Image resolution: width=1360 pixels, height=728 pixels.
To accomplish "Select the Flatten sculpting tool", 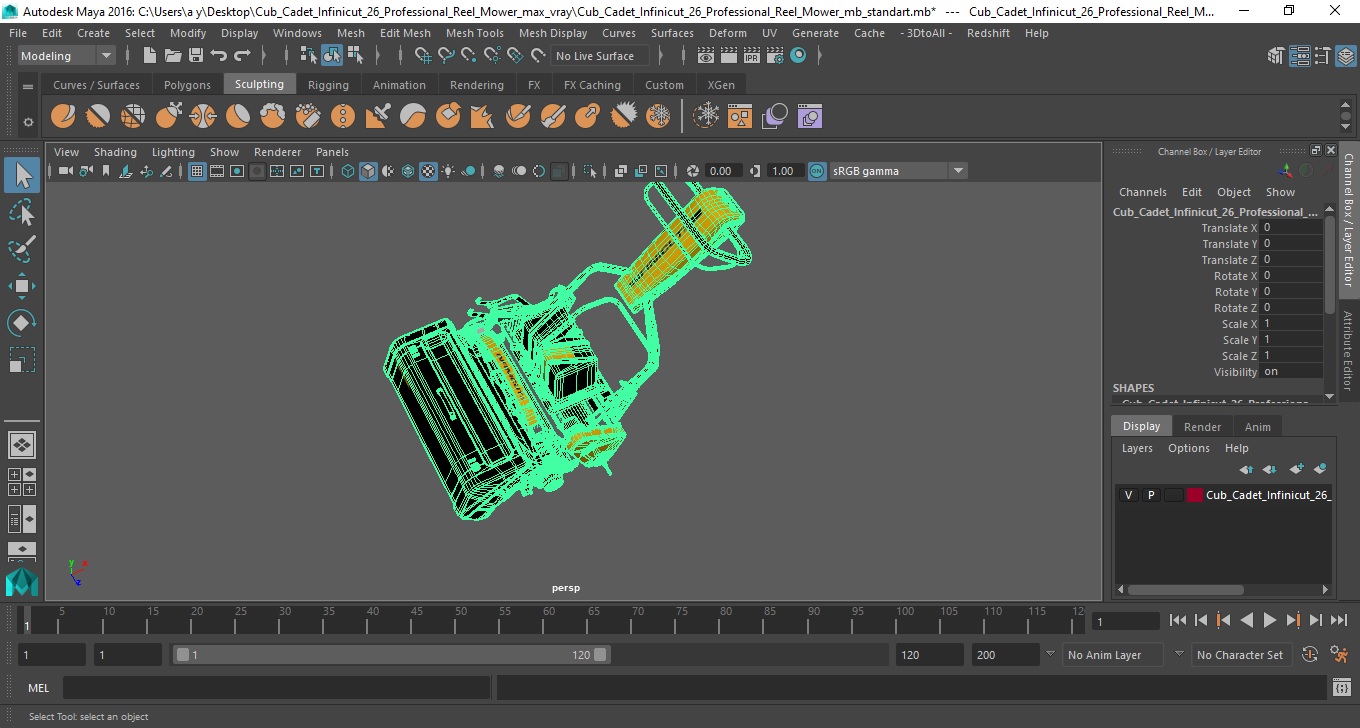I will point(238,117).
